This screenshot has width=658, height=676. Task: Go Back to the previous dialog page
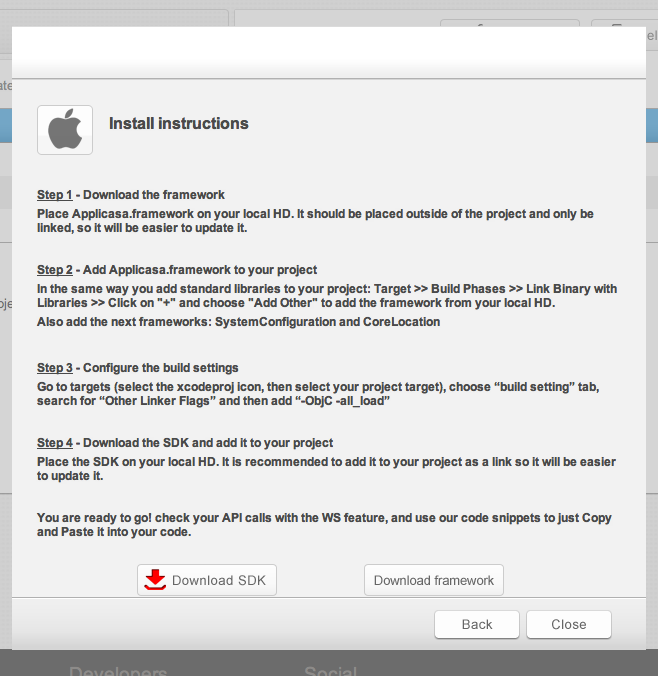pyautogui.click(x=477, y=624)
